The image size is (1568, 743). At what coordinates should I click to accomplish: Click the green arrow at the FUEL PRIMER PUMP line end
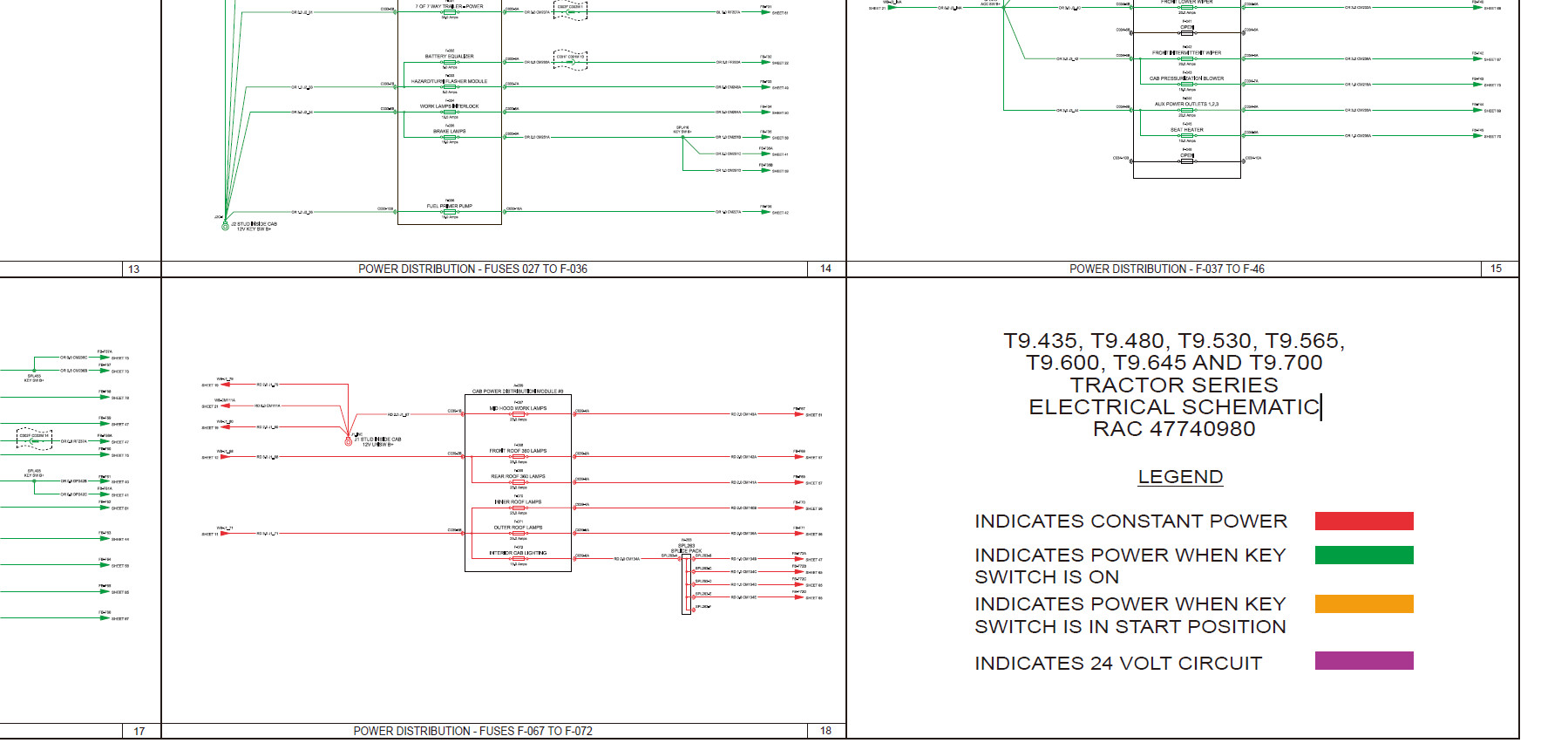pos(764,212)
